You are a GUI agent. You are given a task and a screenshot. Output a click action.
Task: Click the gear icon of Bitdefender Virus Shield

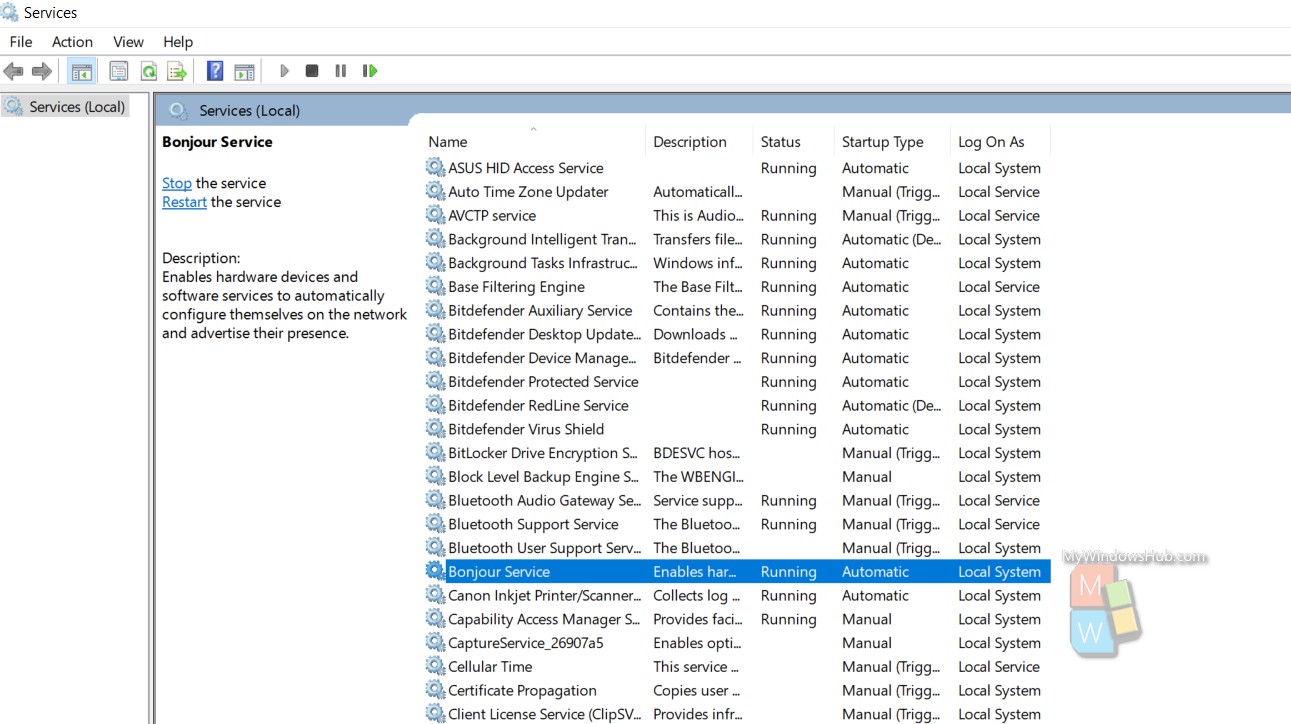435,429
